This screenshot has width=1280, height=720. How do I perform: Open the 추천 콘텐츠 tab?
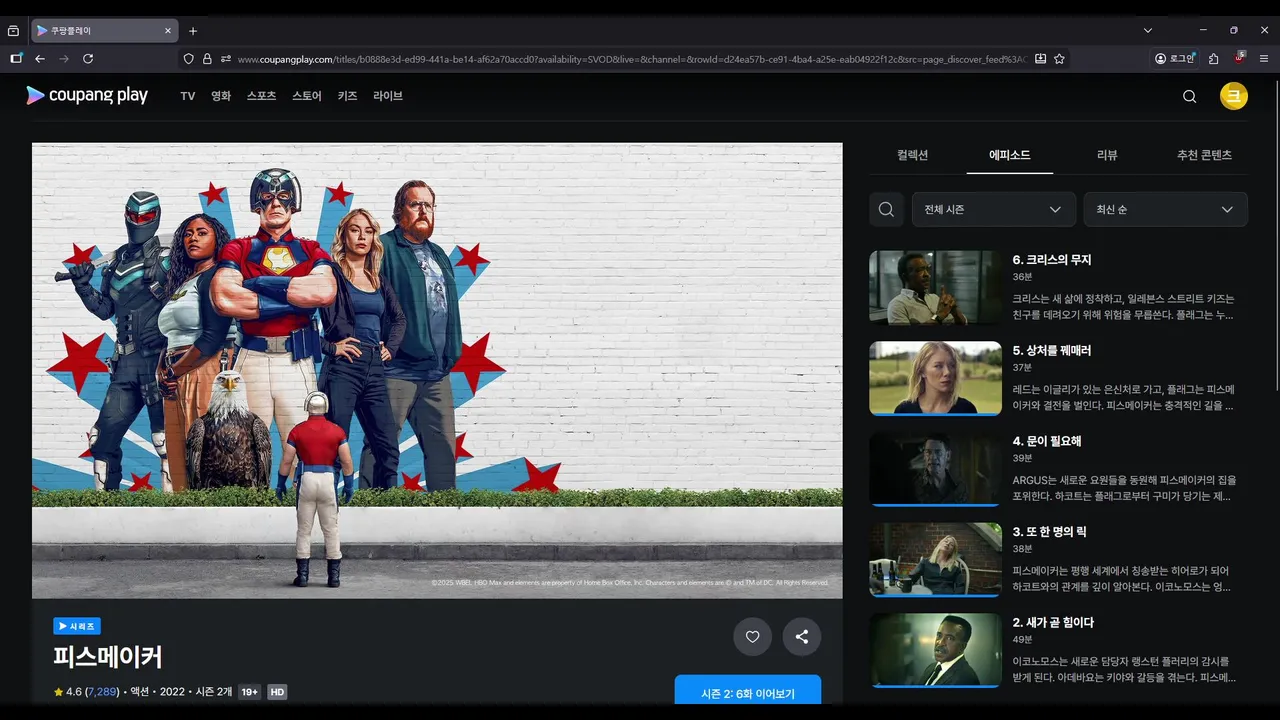tap(1204, 155)
